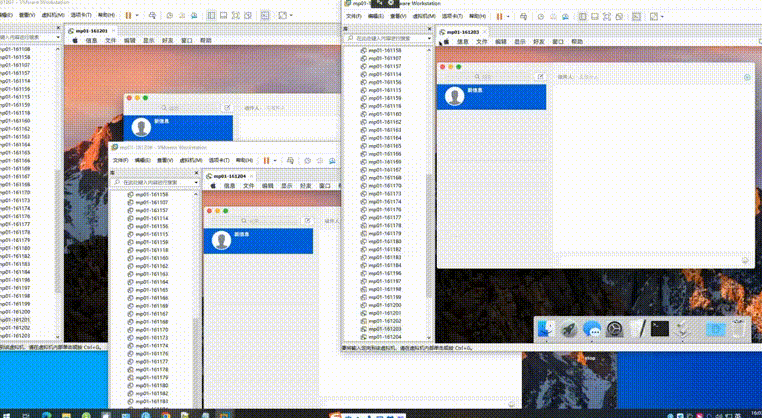The height and width of the screenshot is (418, 762).
Task: Click compose message icon in mp01-161203 Messages
Action: (x=540, y=77)
